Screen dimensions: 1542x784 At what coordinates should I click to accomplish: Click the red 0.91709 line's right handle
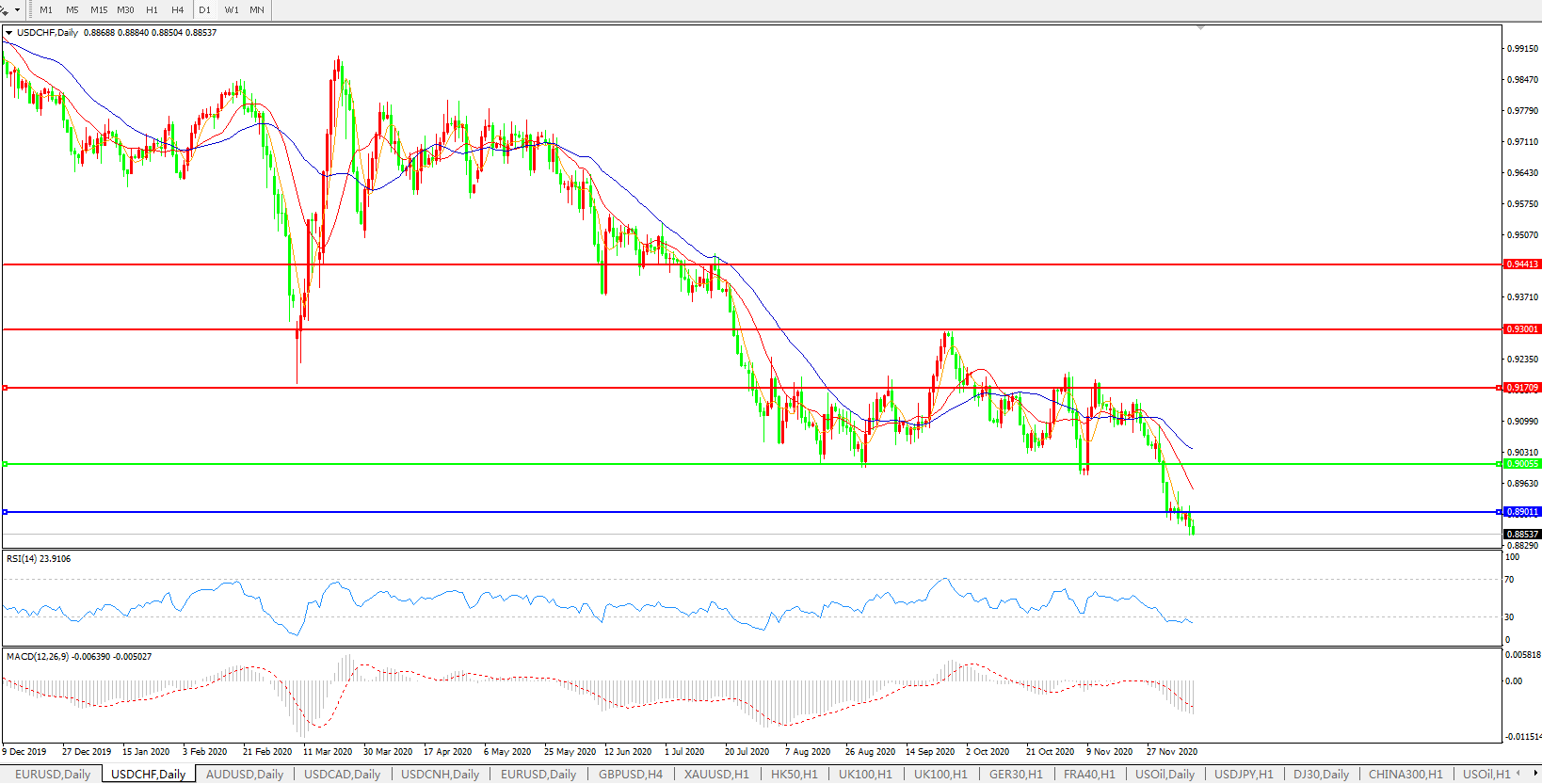pos(1499,388)
